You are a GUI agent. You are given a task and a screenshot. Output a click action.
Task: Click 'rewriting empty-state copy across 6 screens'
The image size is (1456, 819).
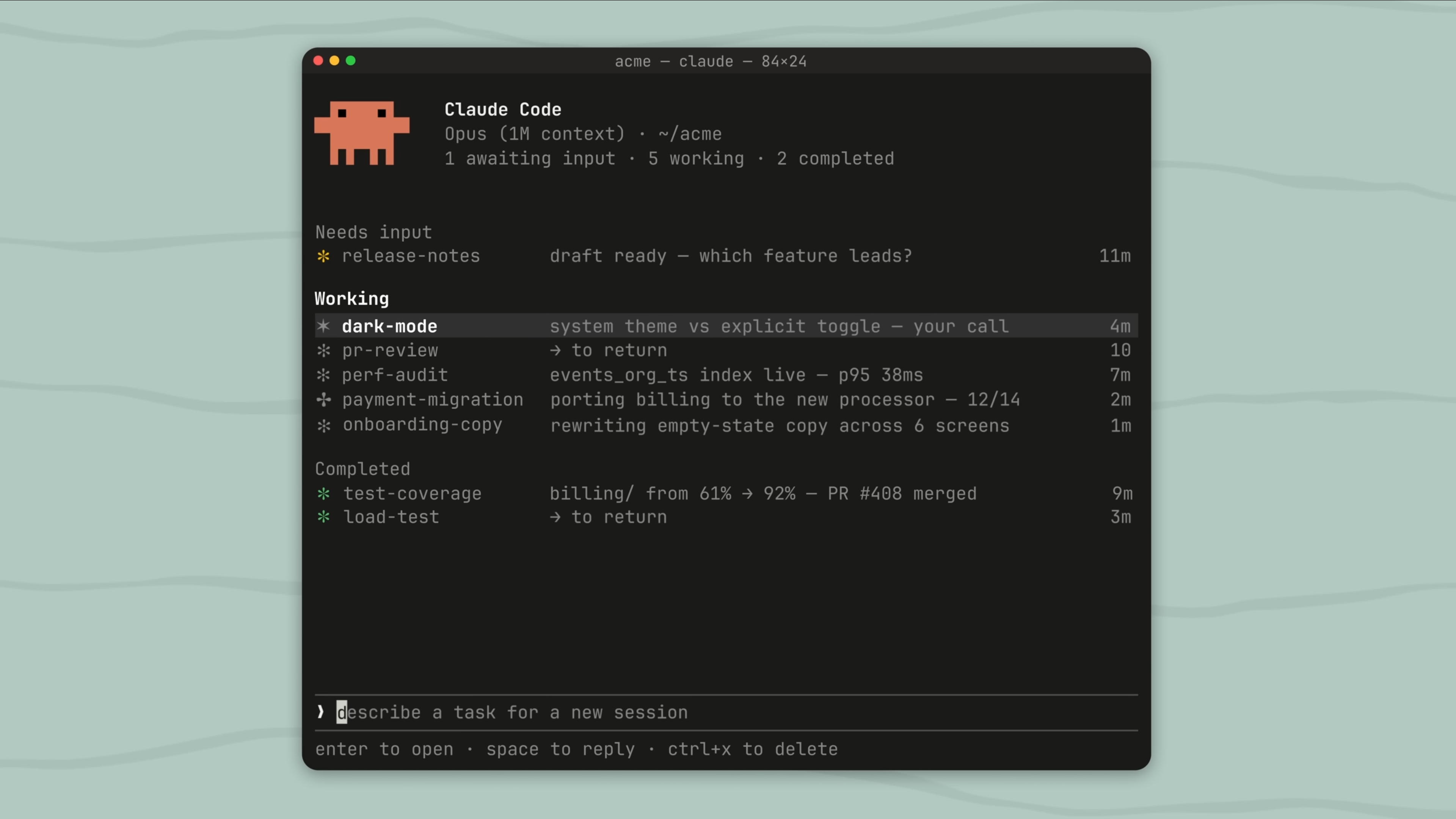[780, 425]
